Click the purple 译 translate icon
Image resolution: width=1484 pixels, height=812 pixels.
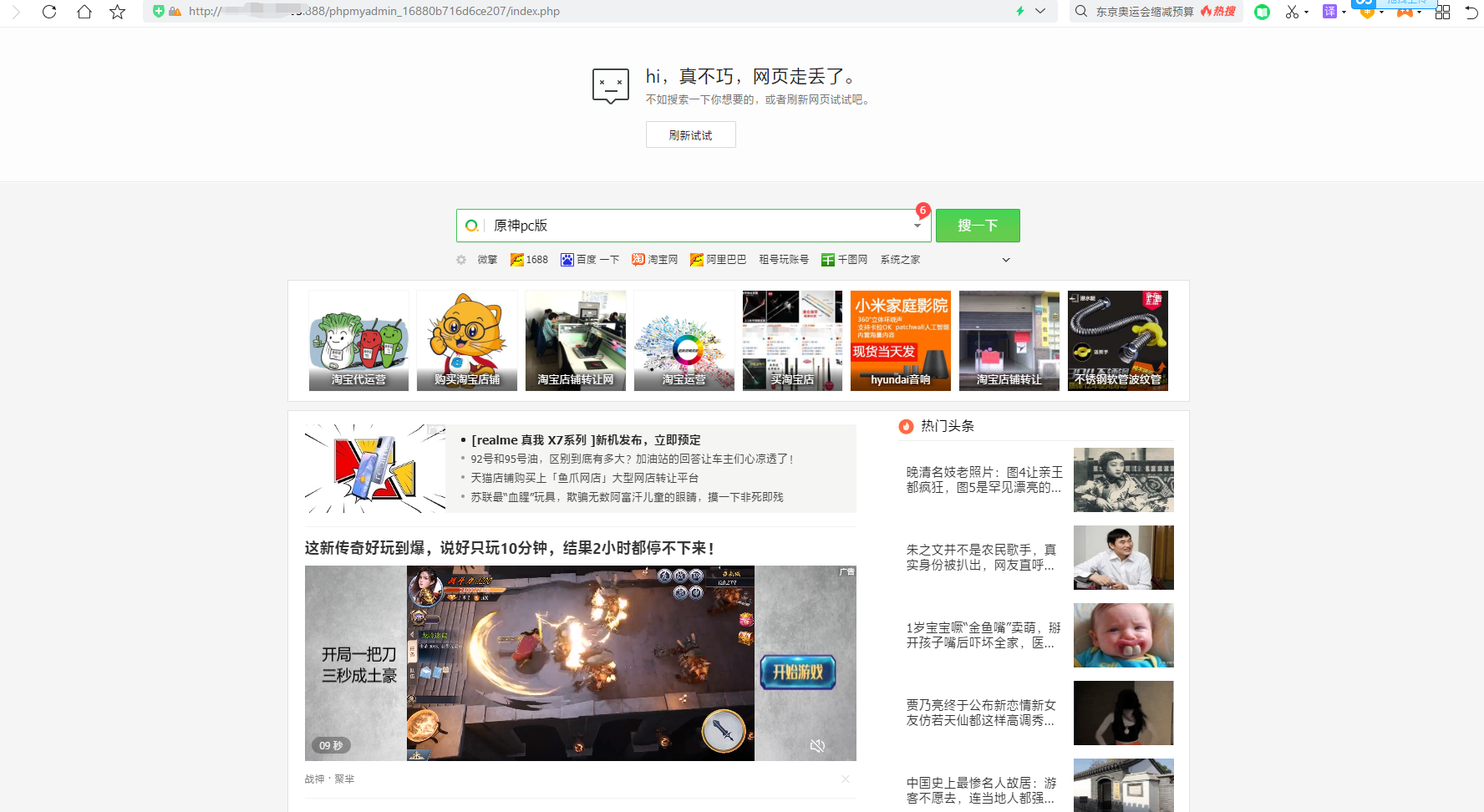(1329, 11)
